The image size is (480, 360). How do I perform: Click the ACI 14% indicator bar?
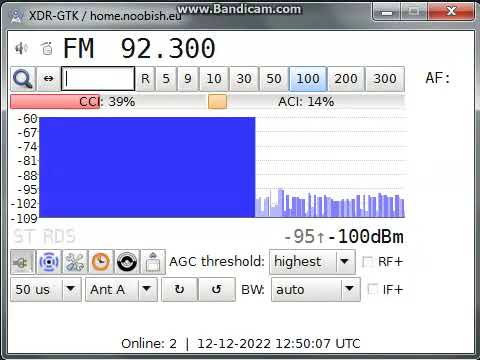point(306,102)
